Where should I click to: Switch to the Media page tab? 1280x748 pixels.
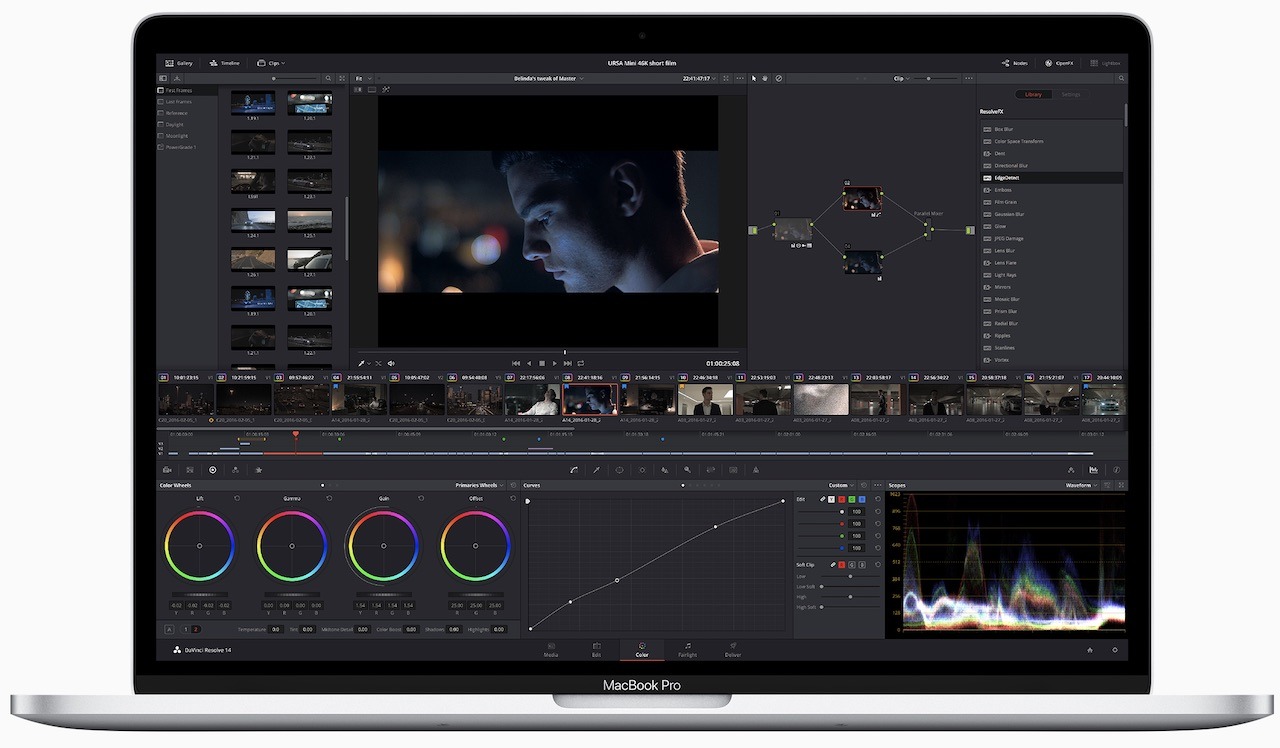[x=551, y=650]
